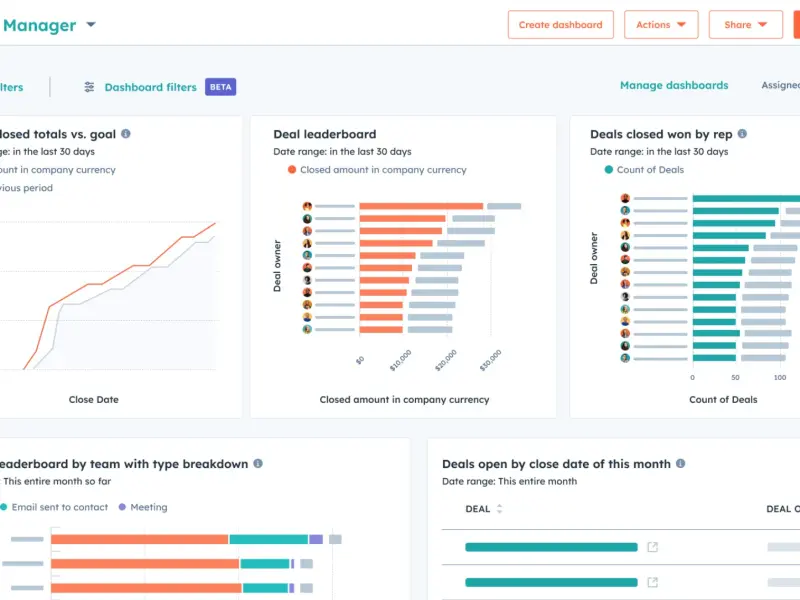Click info icon beside Deals closed won by rep
Viewport: 800px width, 600px height.
(742, 134)
